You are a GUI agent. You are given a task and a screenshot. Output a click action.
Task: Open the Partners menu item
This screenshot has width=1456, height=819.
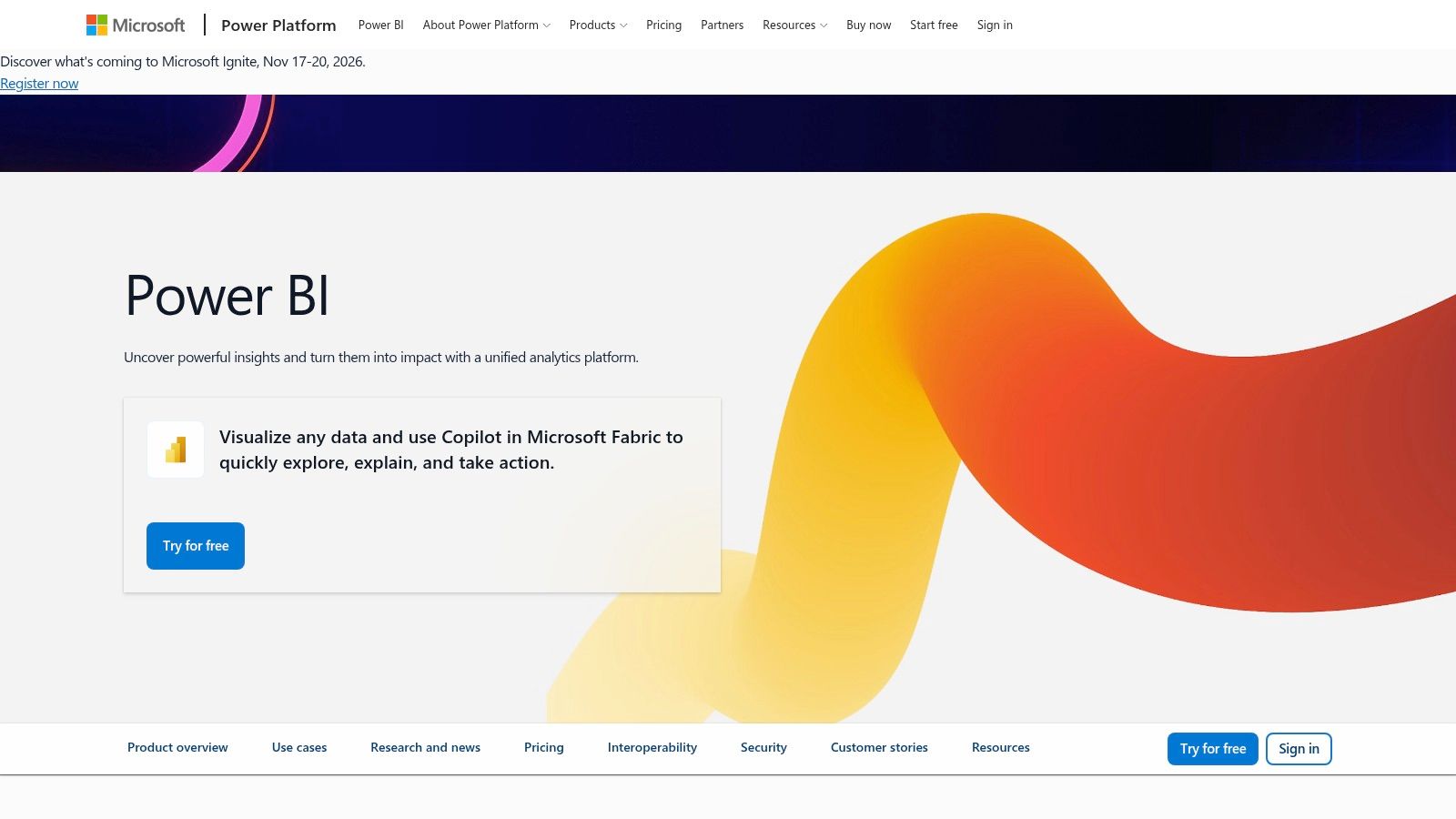click(722, 25)
